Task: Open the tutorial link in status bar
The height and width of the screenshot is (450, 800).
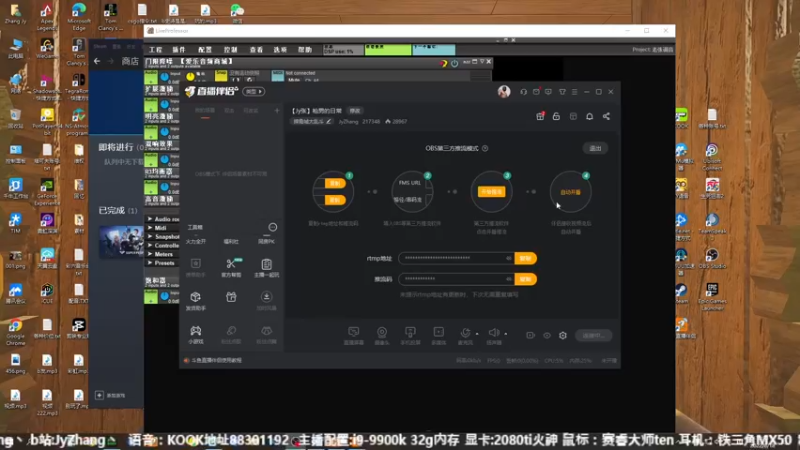Action: pos(216,360)
